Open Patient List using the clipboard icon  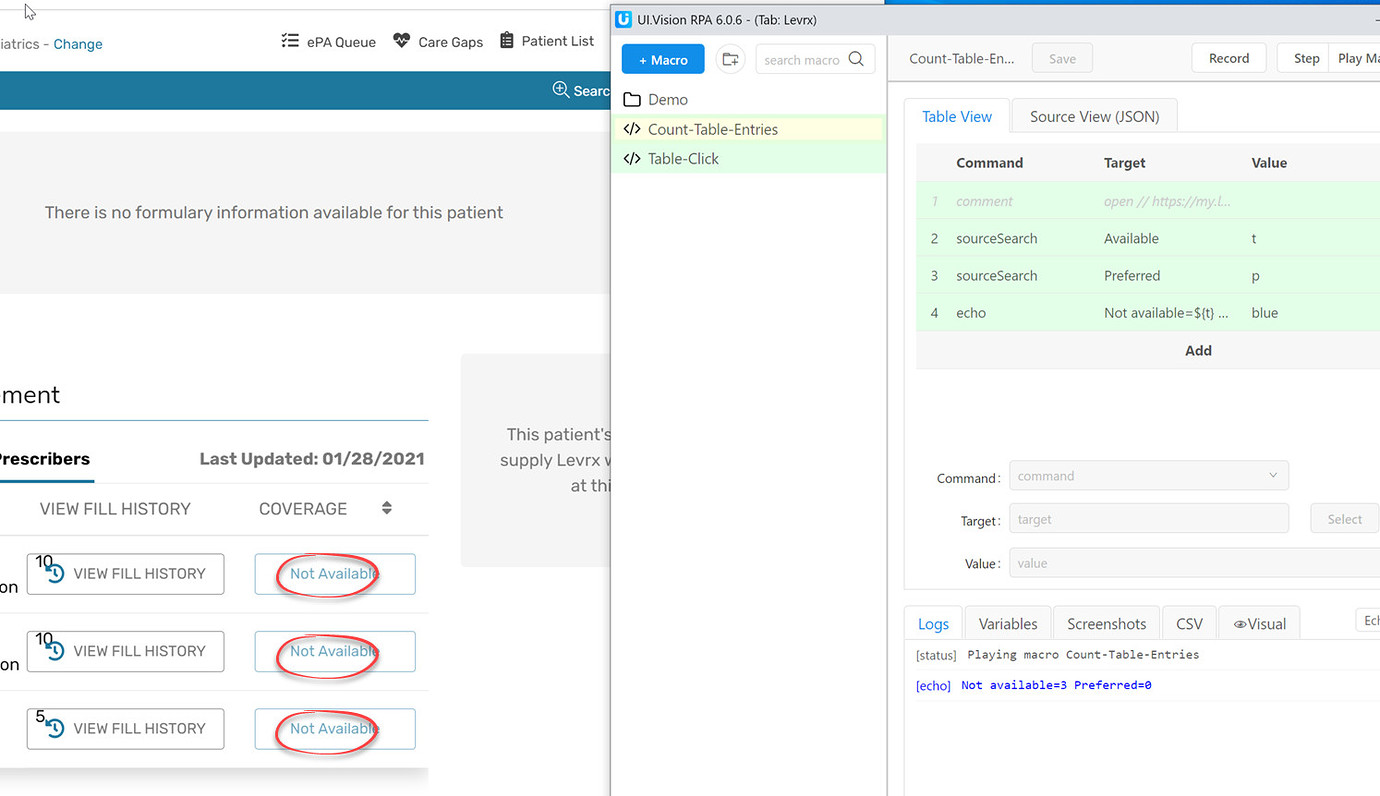click(508, 41)
